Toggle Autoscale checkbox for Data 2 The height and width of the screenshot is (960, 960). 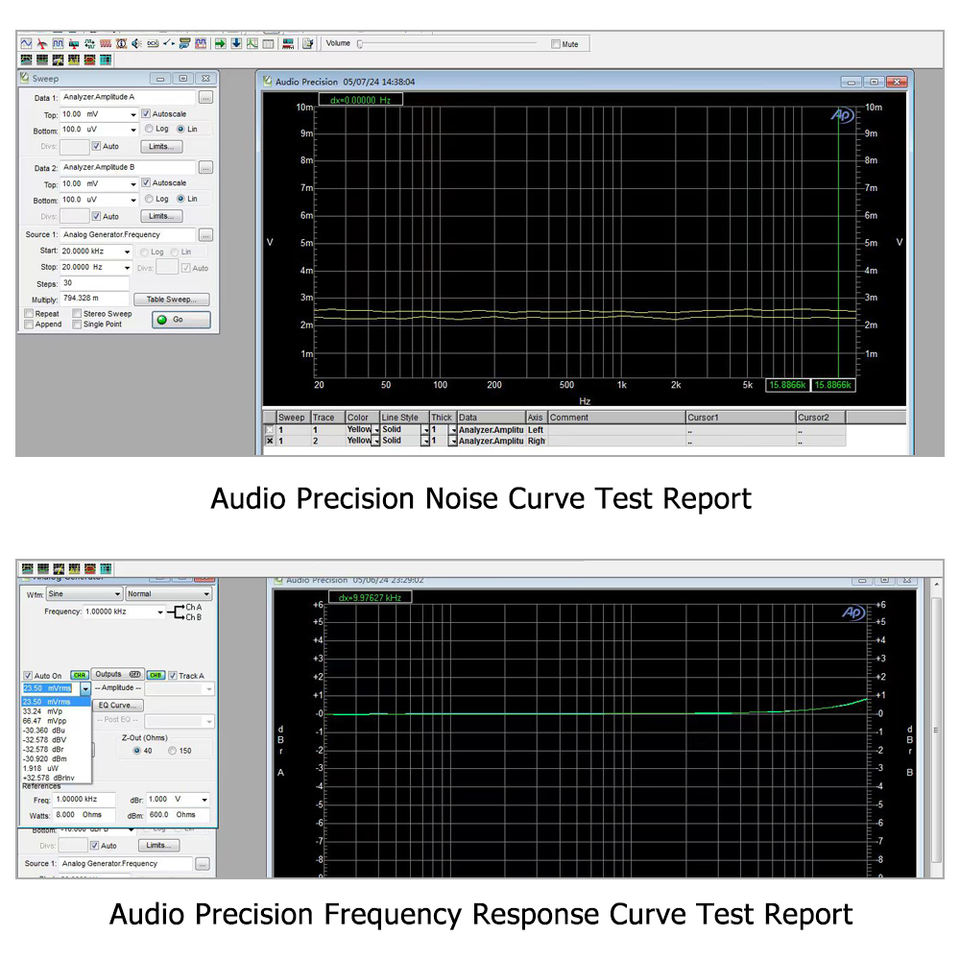pyautogui.click(x=146, y=182)
